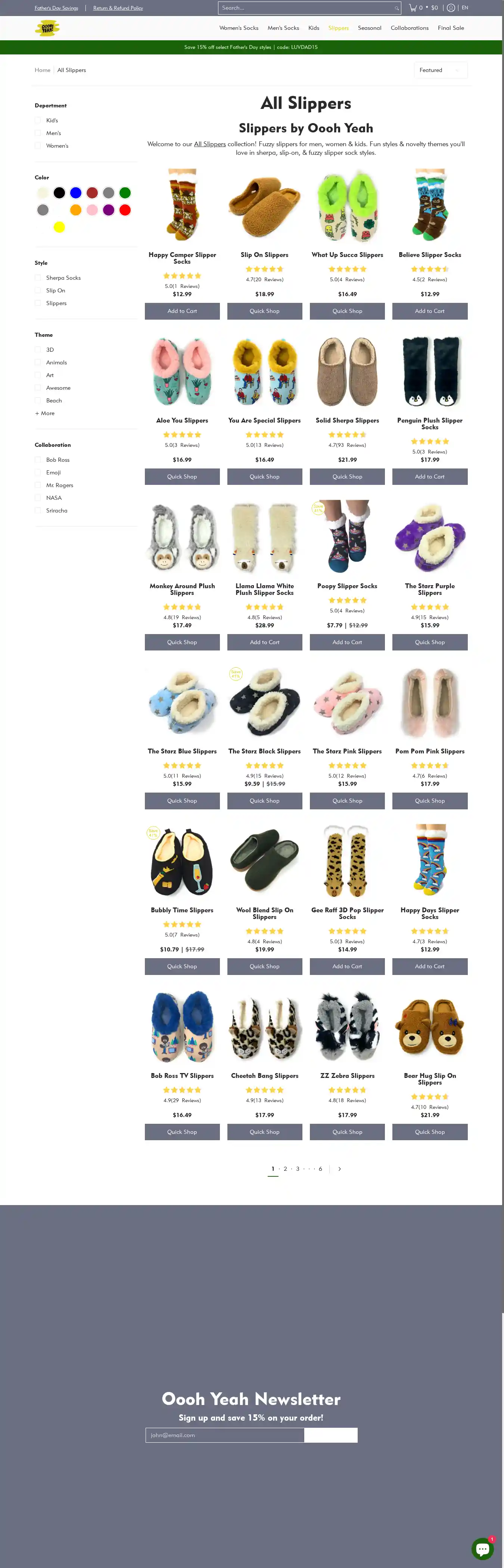Click star rating under Slip On Slippers
The height and width of the screenshot is (1568, 504).
click(264, 269)
